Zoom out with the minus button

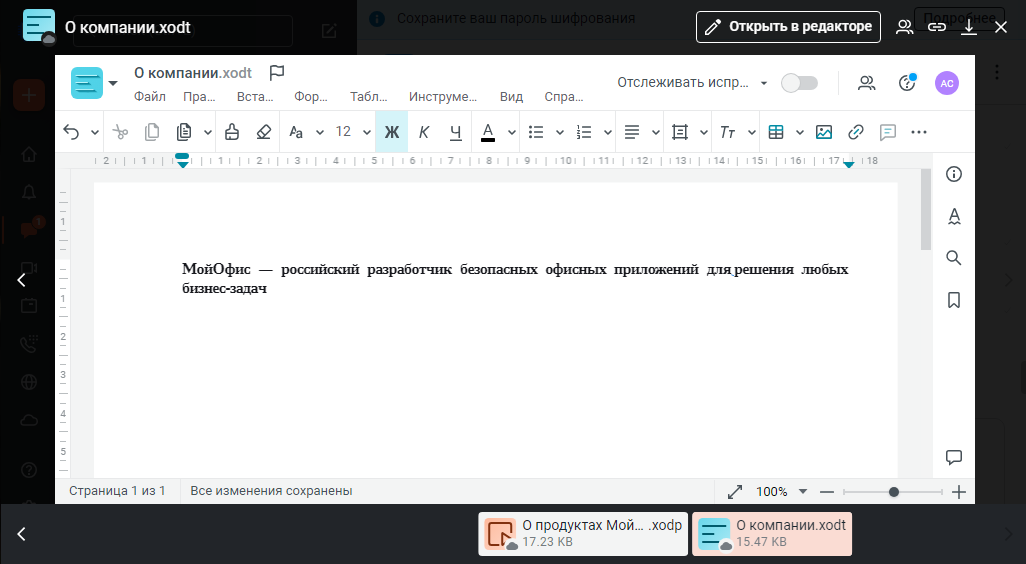pyautogui.click(x=827, y=492)
